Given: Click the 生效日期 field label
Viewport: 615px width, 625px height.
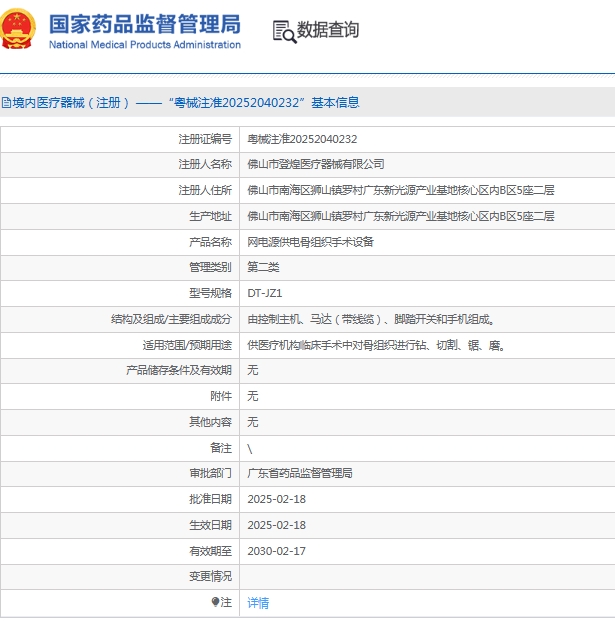Looking at the screenshot, I should 210,525.
